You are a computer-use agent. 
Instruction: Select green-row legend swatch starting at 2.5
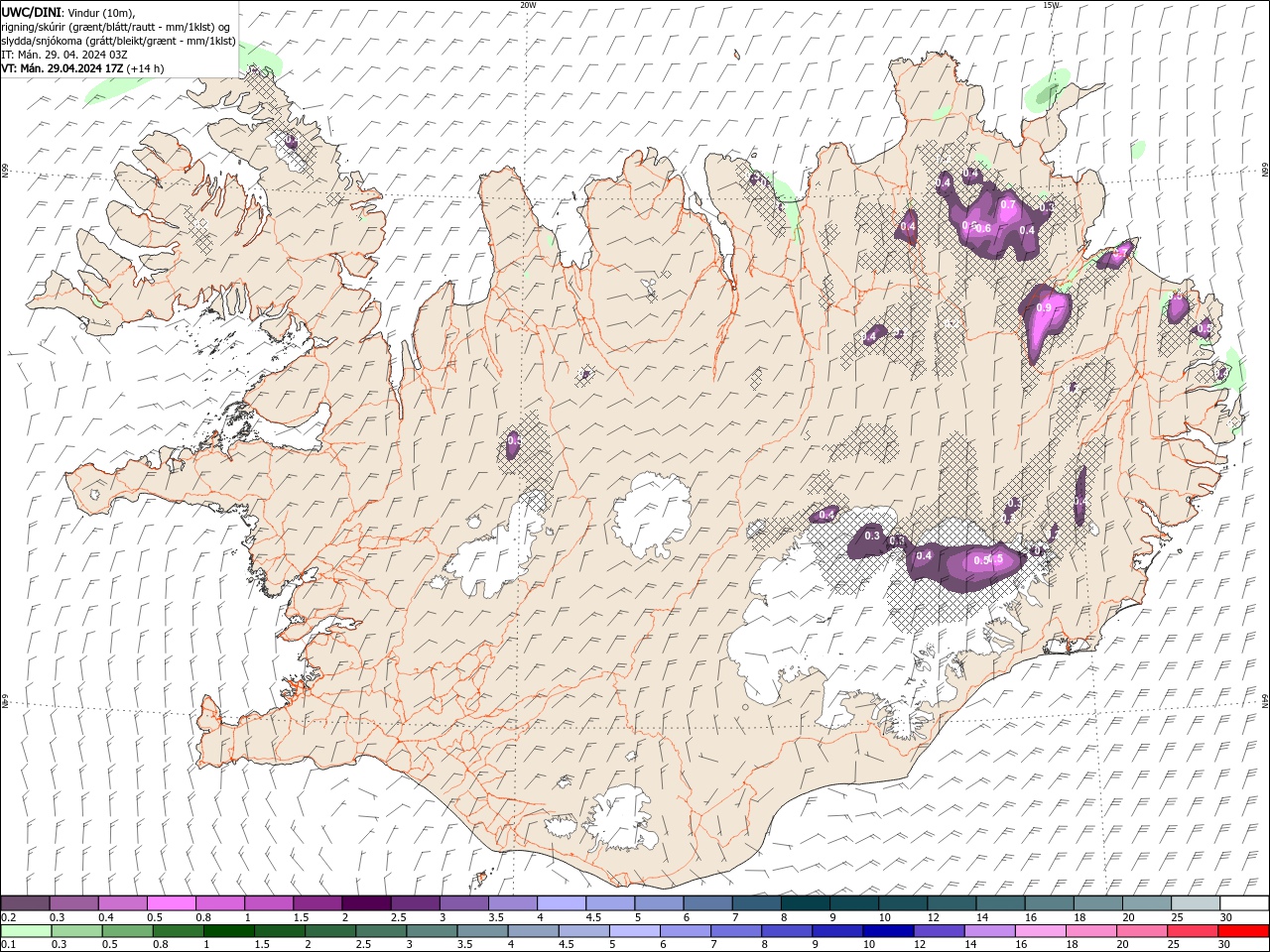coord(380,931)
